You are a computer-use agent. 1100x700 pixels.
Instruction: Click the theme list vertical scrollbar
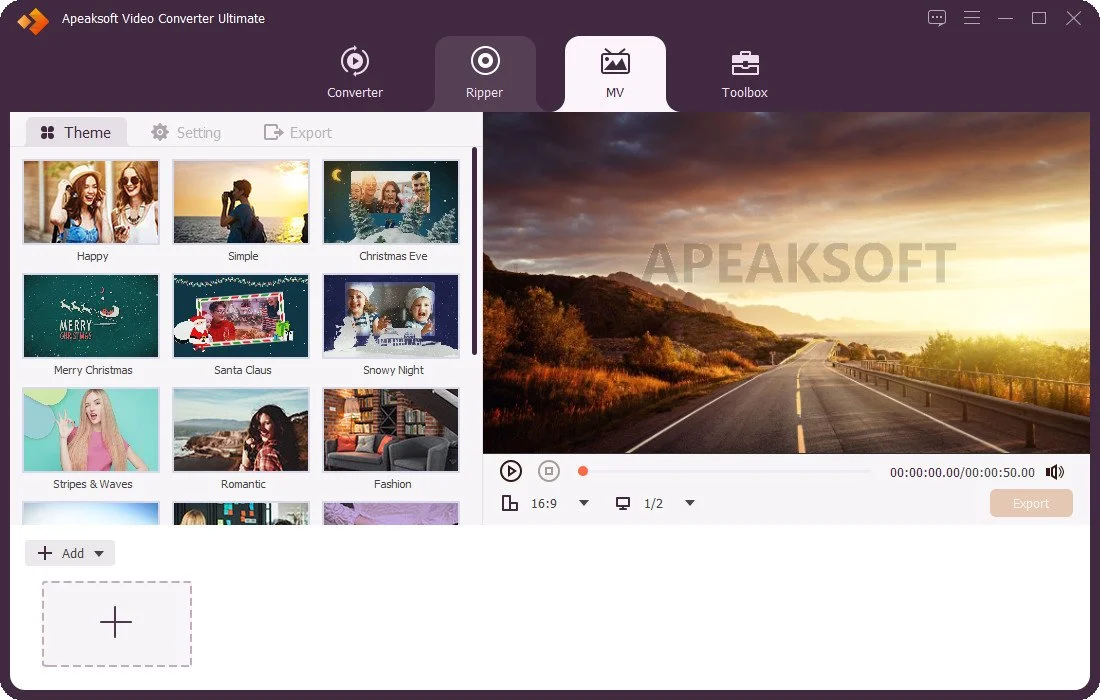pos(475,251)
